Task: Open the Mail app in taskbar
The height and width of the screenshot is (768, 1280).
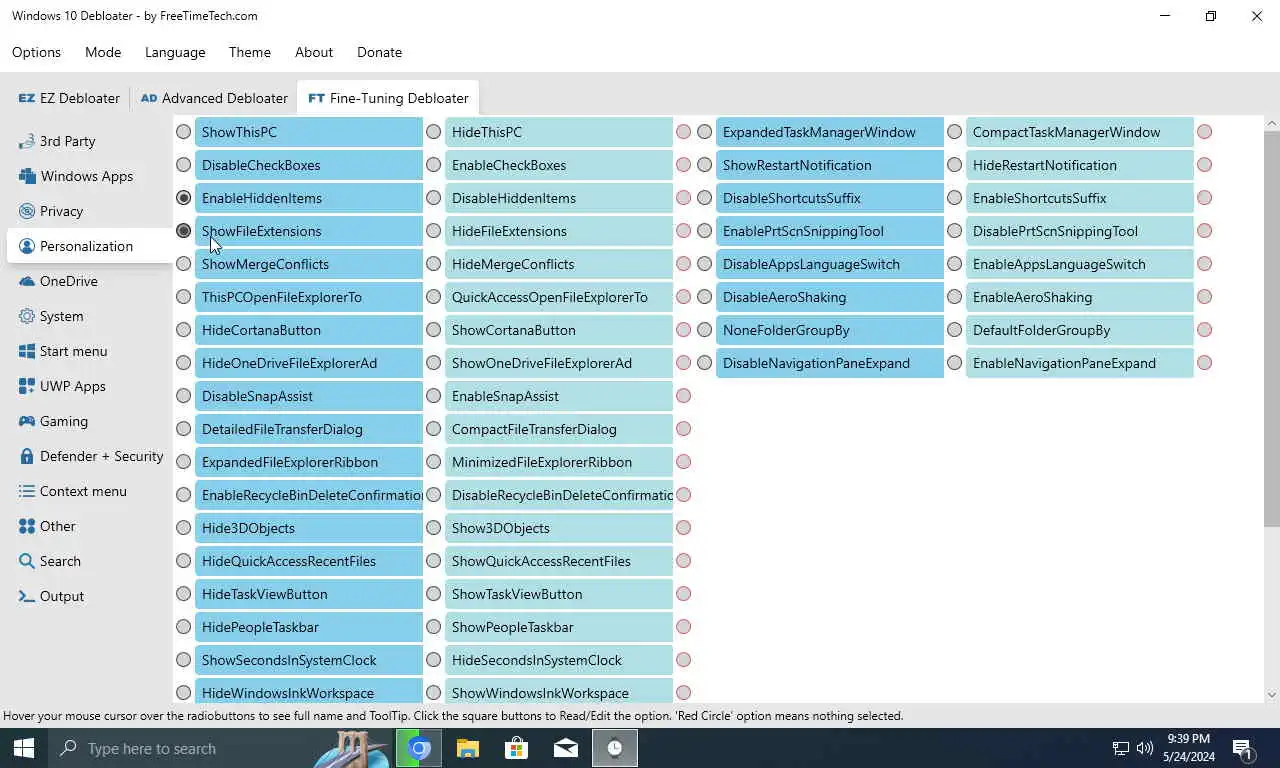Action: point(566,748)
